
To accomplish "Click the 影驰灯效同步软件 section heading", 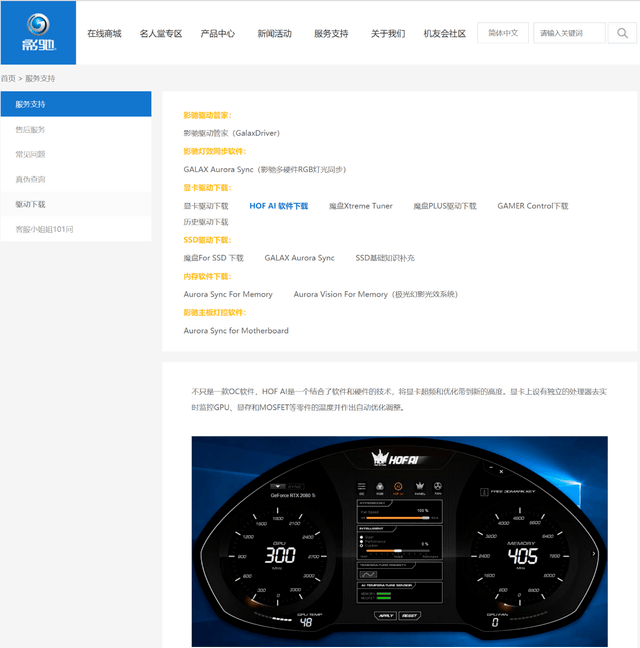I will tap(215, 151).
